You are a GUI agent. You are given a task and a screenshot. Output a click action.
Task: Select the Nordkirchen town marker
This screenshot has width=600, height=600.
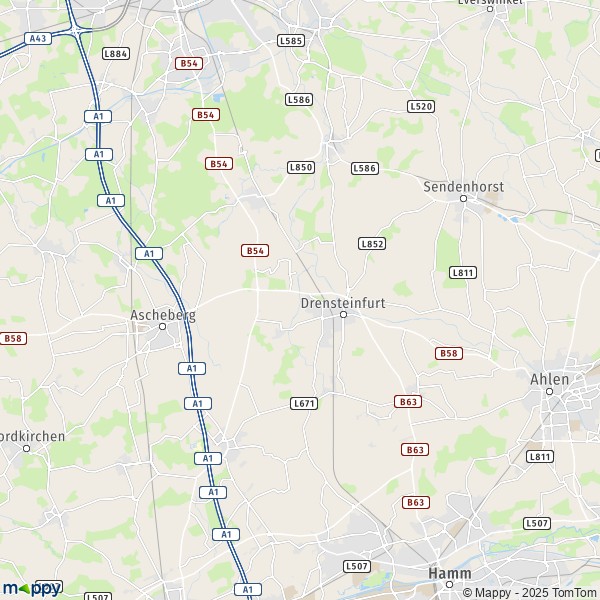[x=26, y=448]
